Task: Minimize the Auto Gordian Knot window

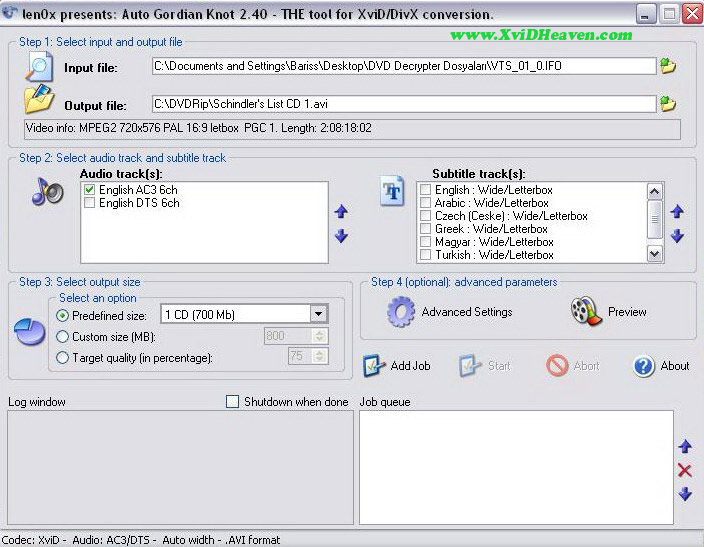Action: click(x=645, y=14)
